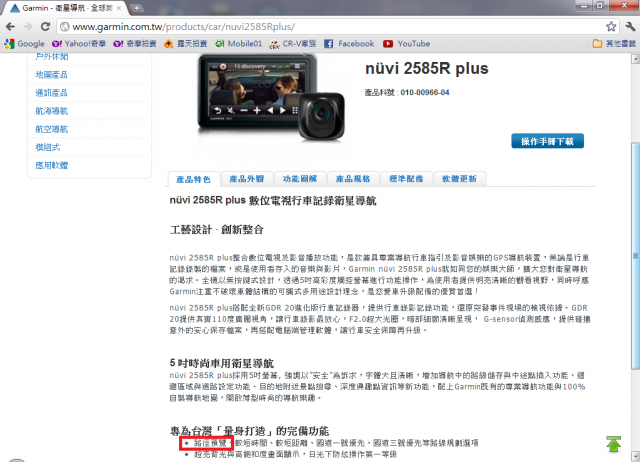Open 地圖產品 in the sidebar
The width and height of the screenshot is (640, 462).
pyautogui.click(x=51, y=75)
